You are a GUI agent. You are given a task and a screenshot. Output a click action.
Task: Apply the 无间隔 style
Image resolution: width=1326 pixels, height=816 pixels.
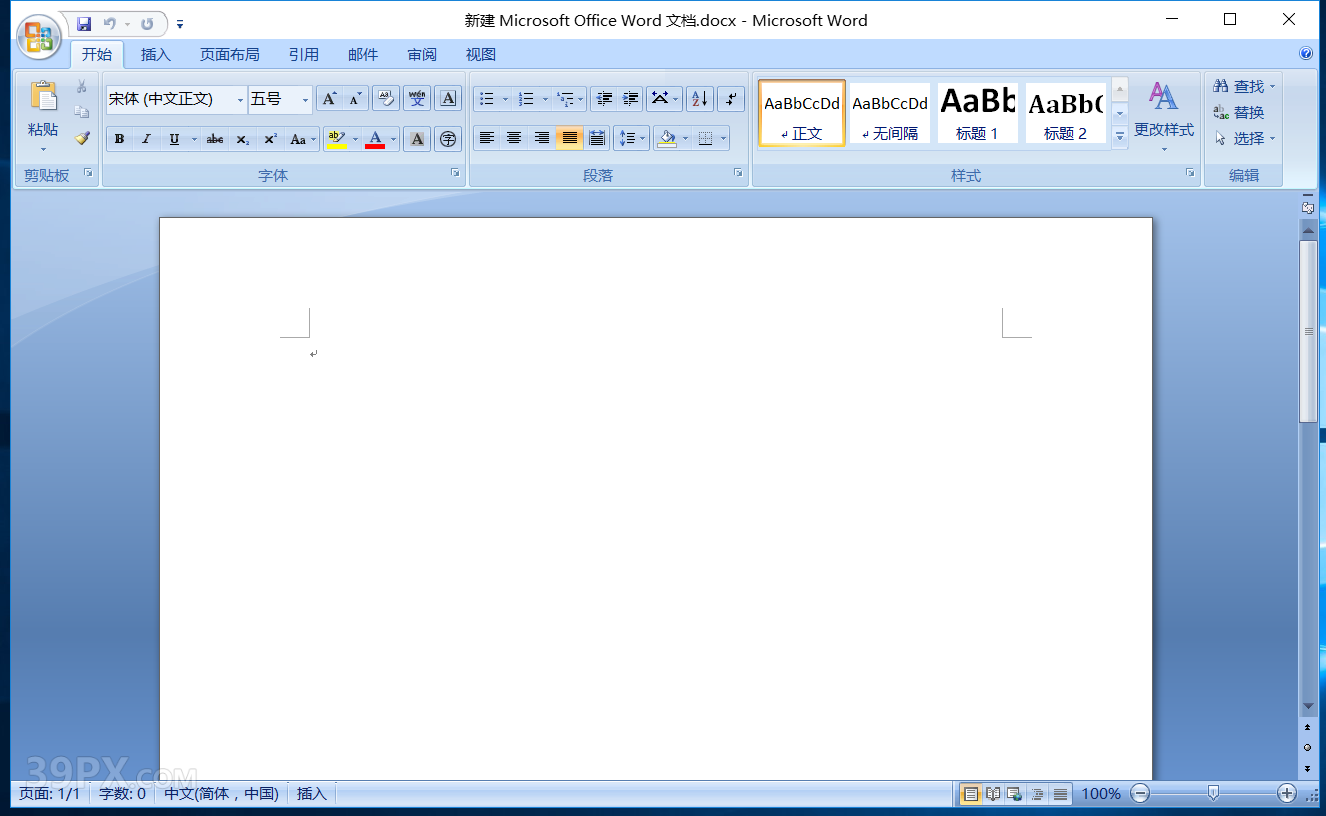click(x=890, y=113)
